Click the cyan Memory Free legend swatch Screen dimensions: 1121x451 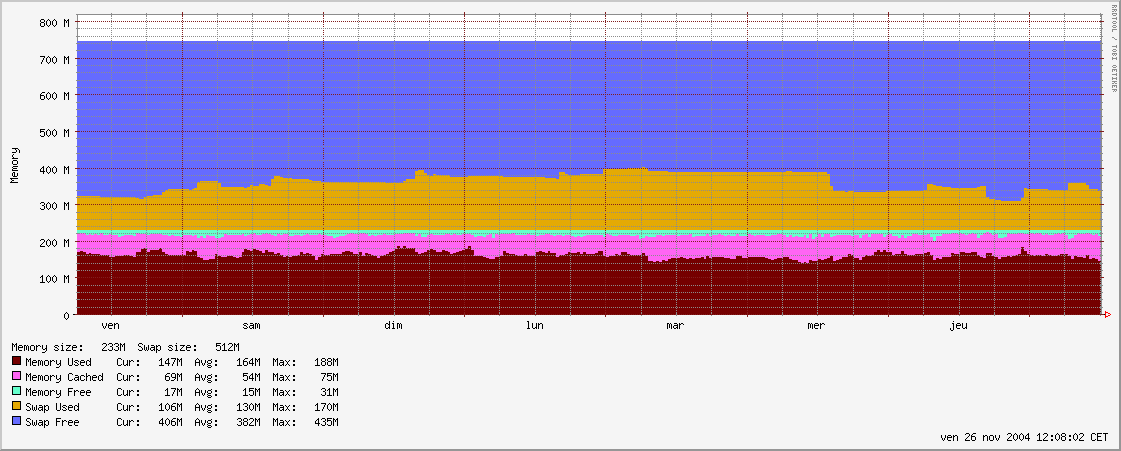(x=16, y=392)
